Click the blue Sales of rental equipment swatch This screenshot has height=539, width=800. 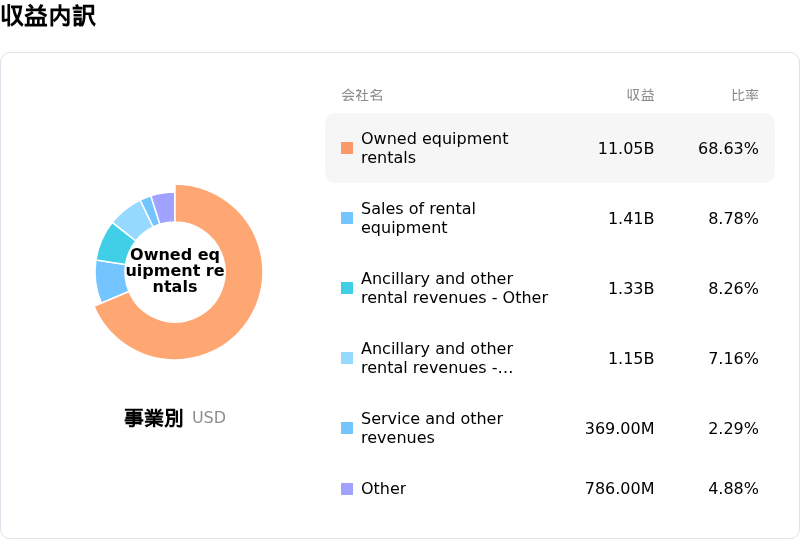click(x=347, y=218)
